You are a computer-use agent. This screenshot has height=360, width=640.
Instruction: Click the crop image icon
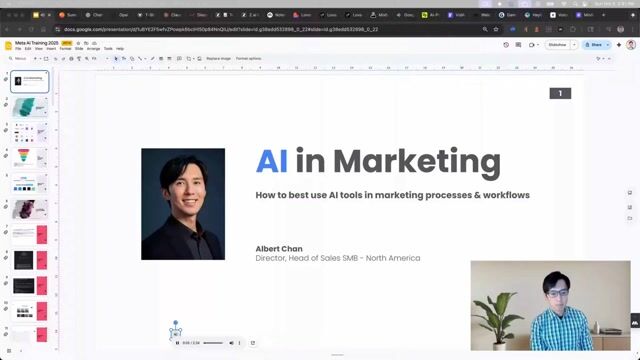[189, 59]
